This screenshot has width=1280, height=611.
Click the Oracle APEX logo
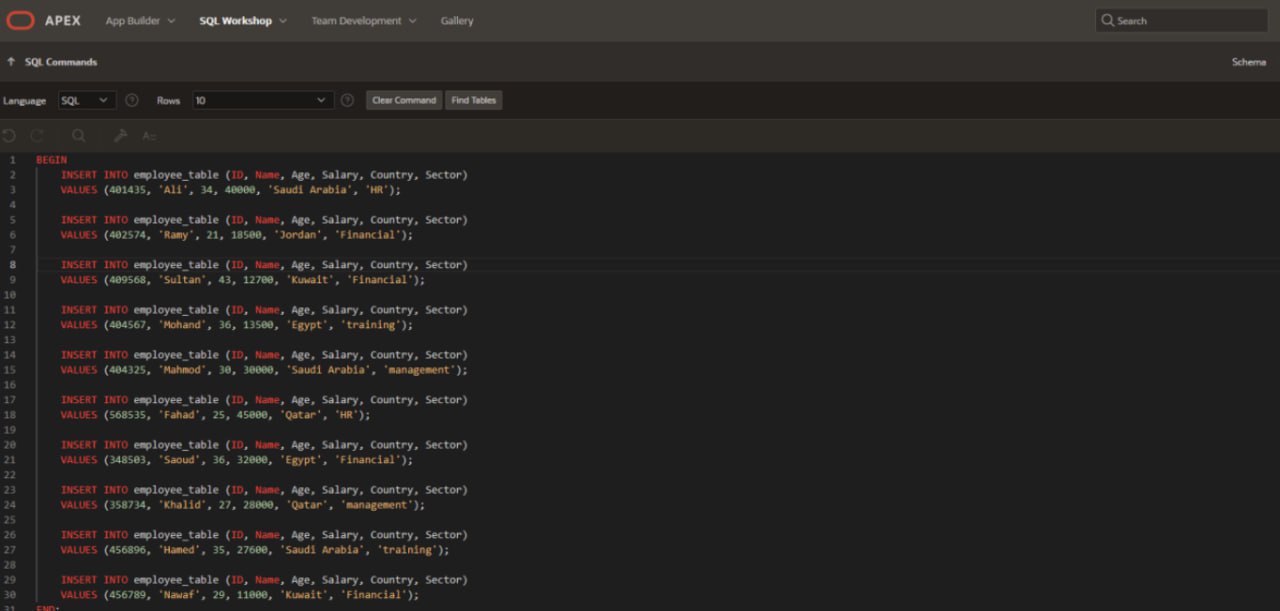(x=20, y=20)
